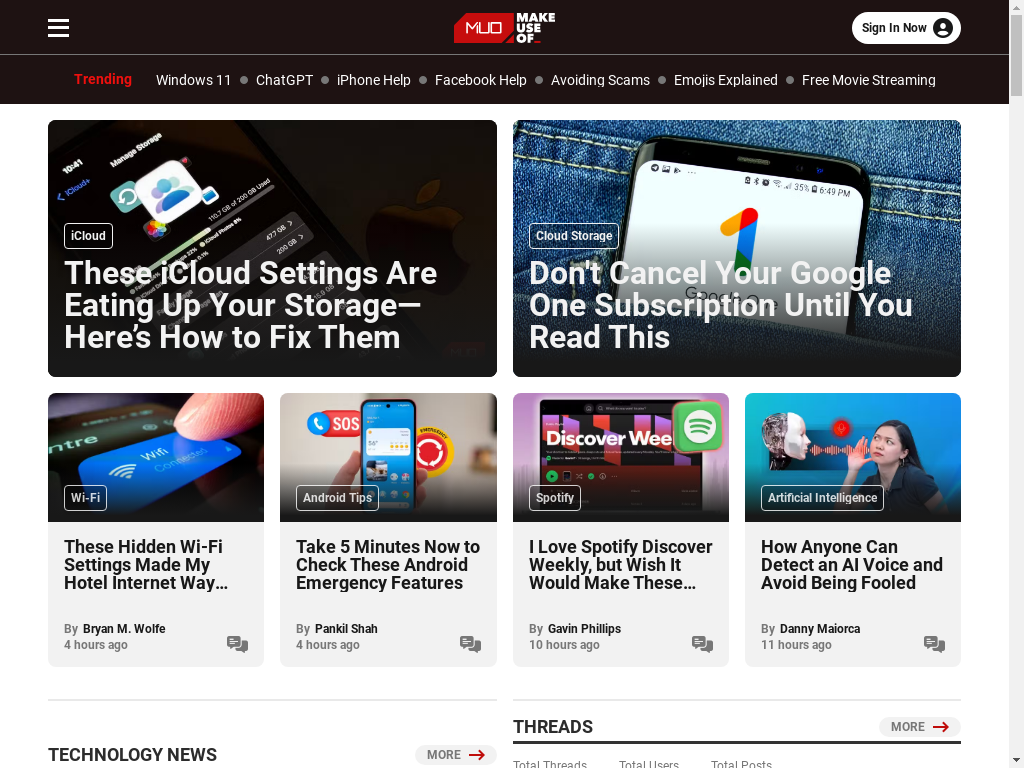Click the user avatar icon in Sign In
Viewport: 1024px width, 768px height.
click(942, 28)
